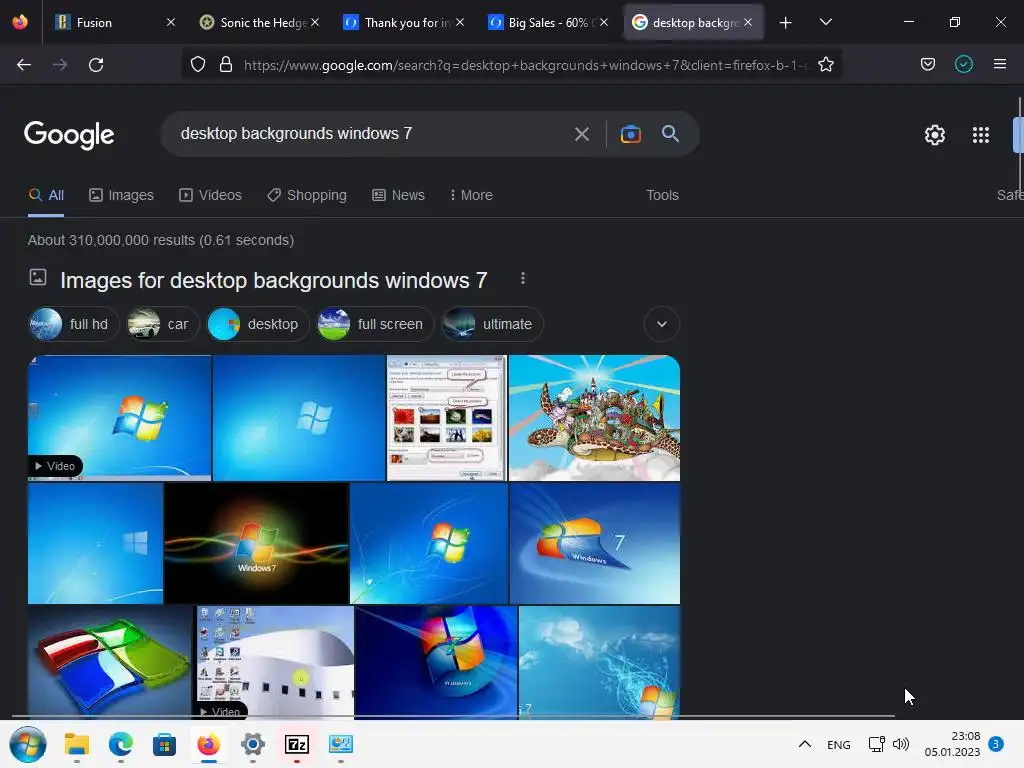The height and width of the screenshot is (768, 1024).
Task: Open the wallpaper settings dialog screenshot thumbnail
Action: (447, 418)
